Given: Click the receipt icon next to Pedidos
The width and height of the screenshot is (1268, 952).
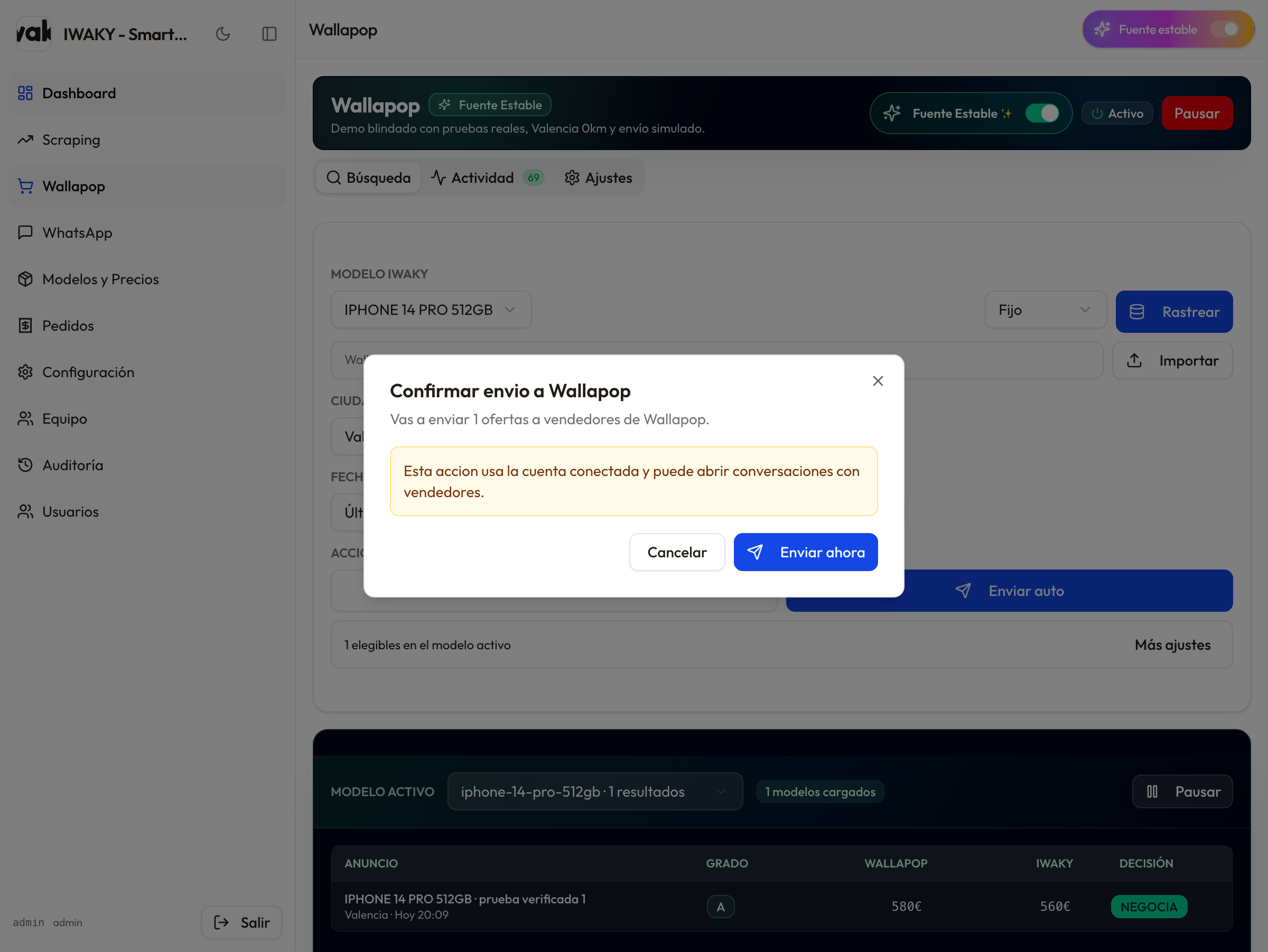Looking at the screenshot, I should (x=25, y=325).
